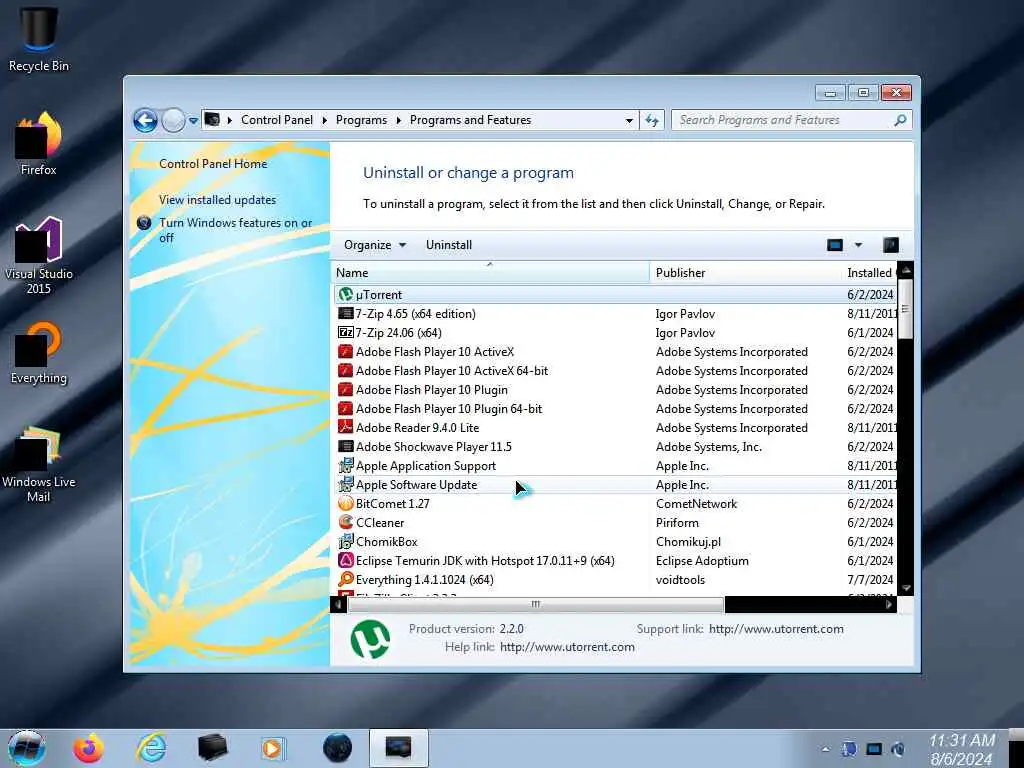
Task: Select Adobe Flash Player 10 ActiveX 64-bit row
Action: pyautogui.click(x=615, y=370)
